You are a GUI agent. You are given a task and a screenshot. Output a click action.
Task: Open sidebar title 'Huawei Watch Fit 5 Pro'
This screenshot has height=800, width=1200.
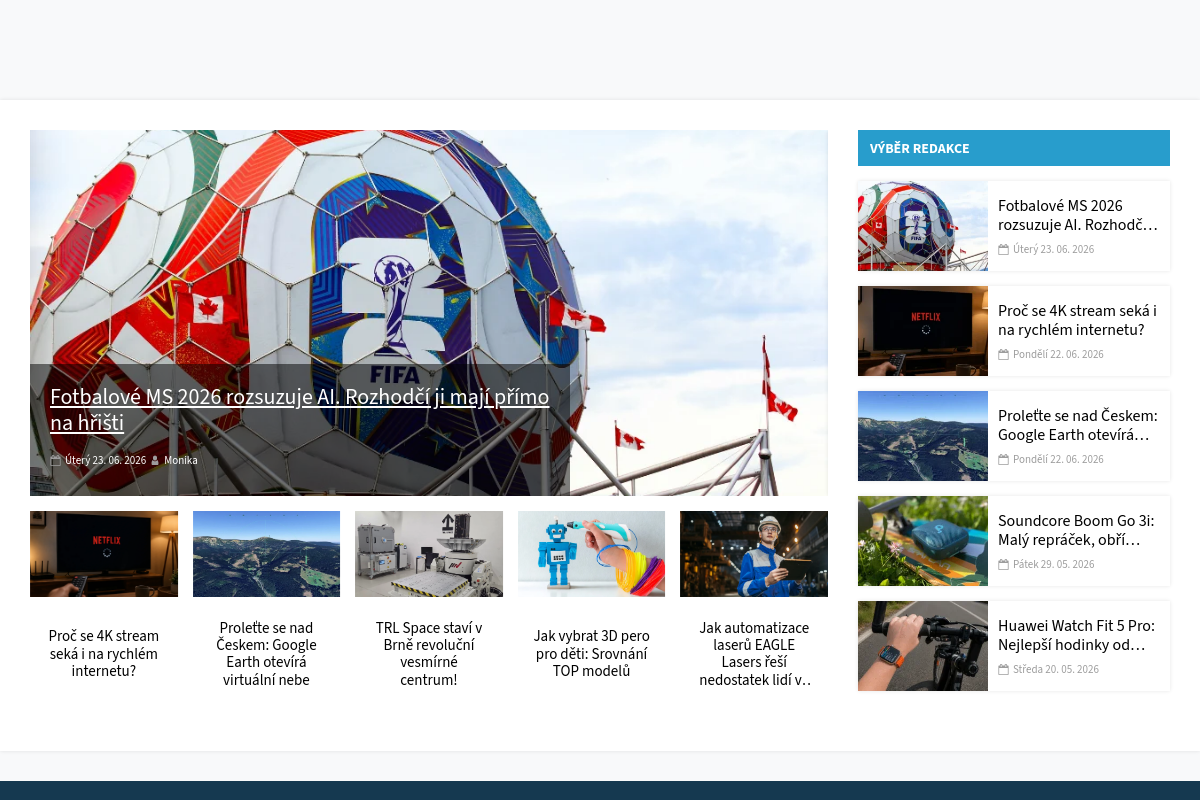(x=1078, y=636)
